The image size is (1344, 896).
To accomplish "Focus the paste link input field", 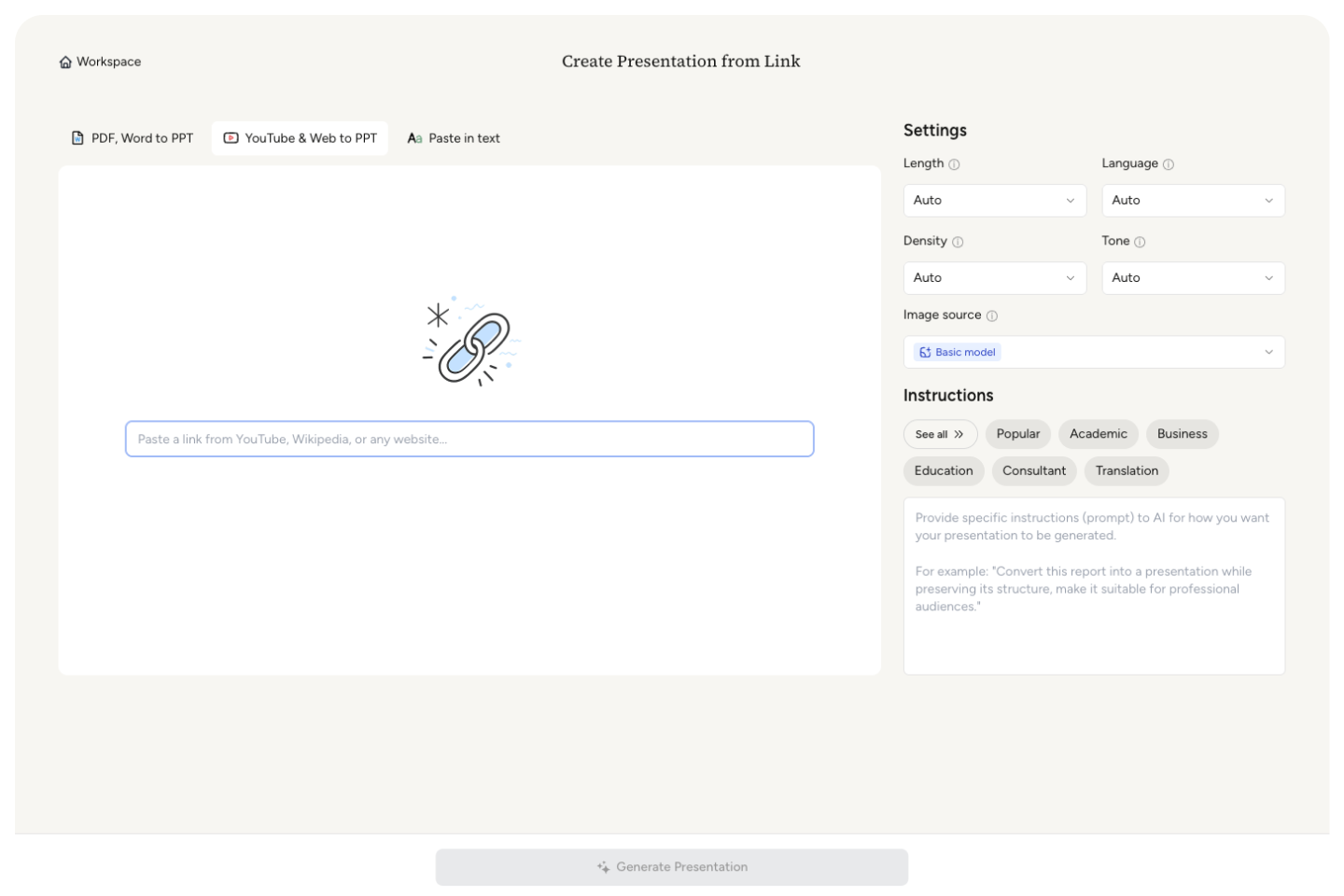I will click(469, 439).
